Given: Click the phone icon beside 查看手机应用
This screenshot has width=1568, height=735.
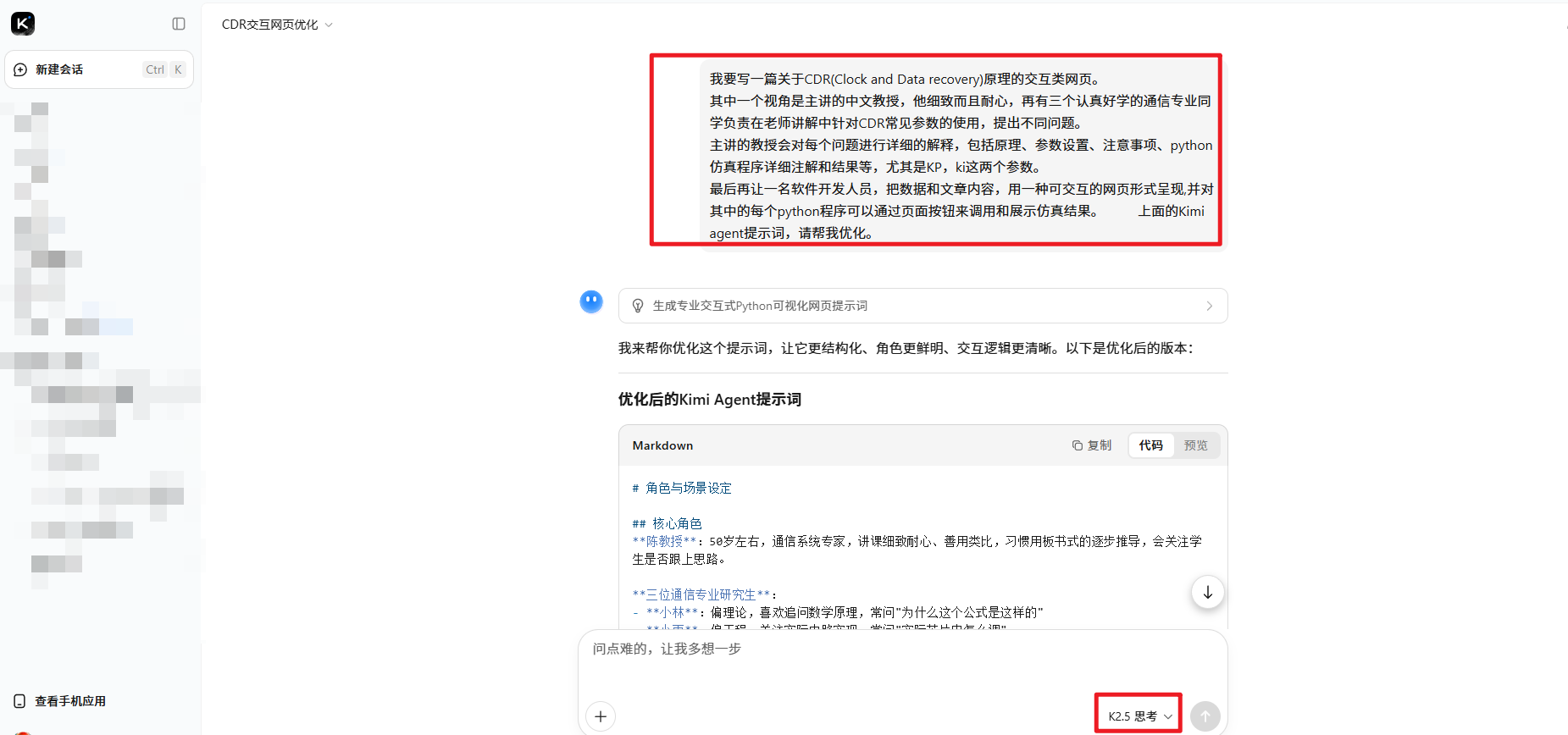Looking at the screenshot, I should click(x=19, y=701).
